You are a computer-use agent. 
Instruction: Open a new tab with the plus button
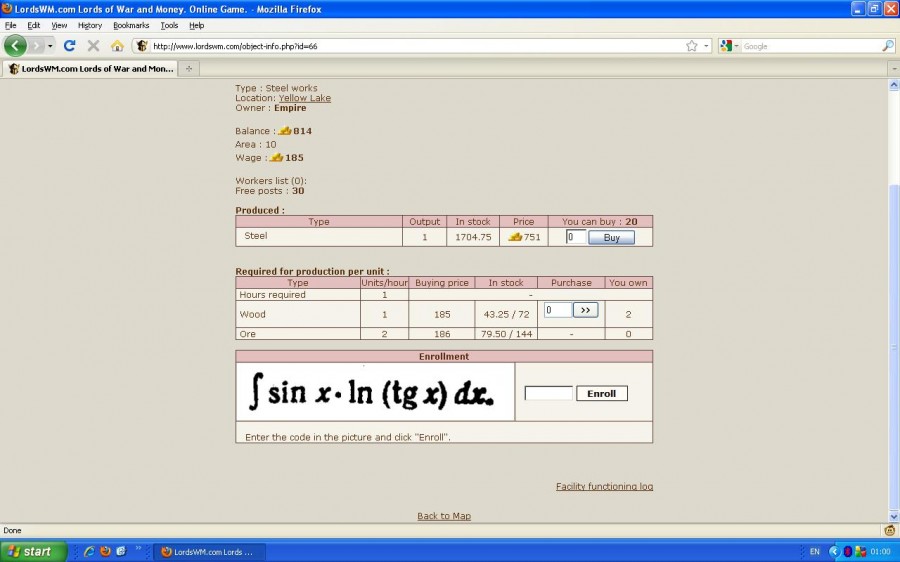click(x=188, y=68)
